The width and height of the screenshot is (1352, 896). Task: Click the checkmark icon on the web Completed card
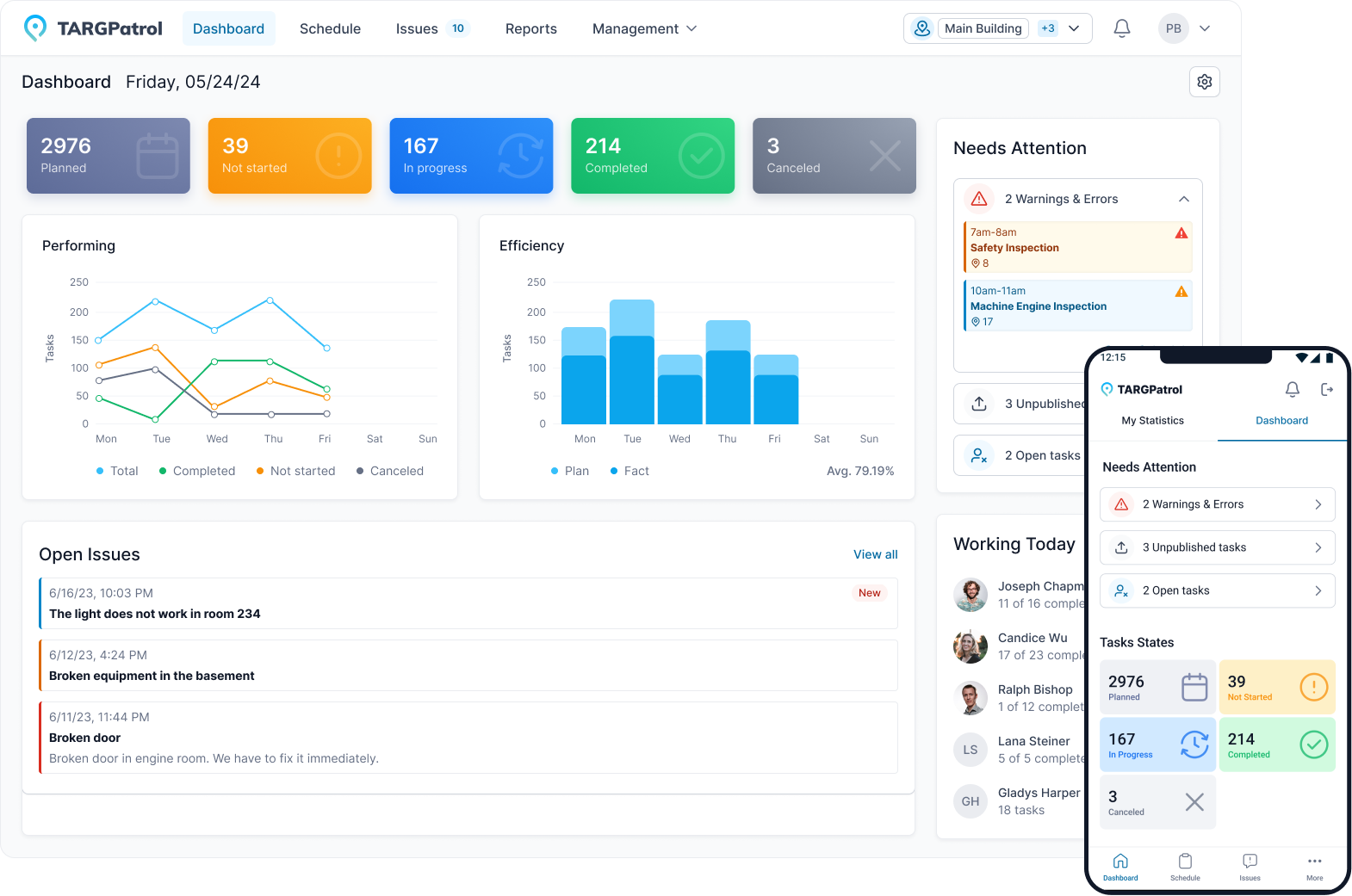point(702,156)
